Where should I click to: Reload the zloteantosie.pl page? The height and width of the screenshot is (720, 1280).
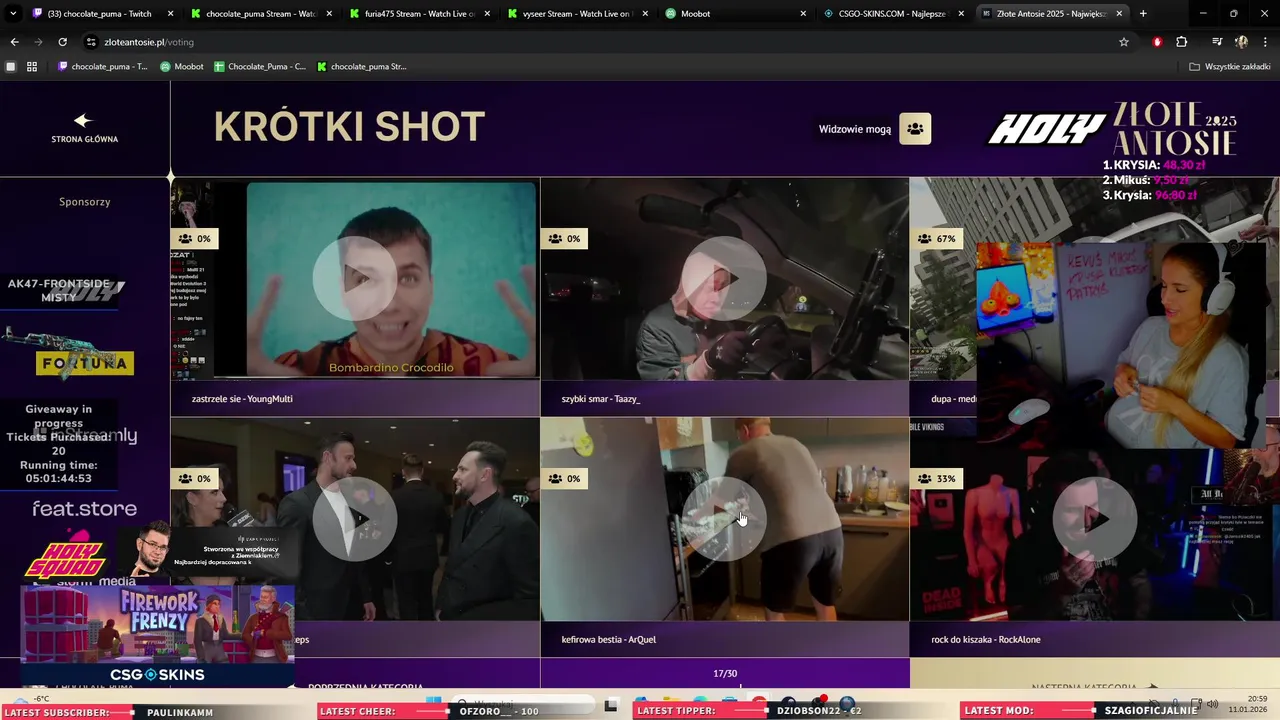pyautogui.click(x=62, y=42)
